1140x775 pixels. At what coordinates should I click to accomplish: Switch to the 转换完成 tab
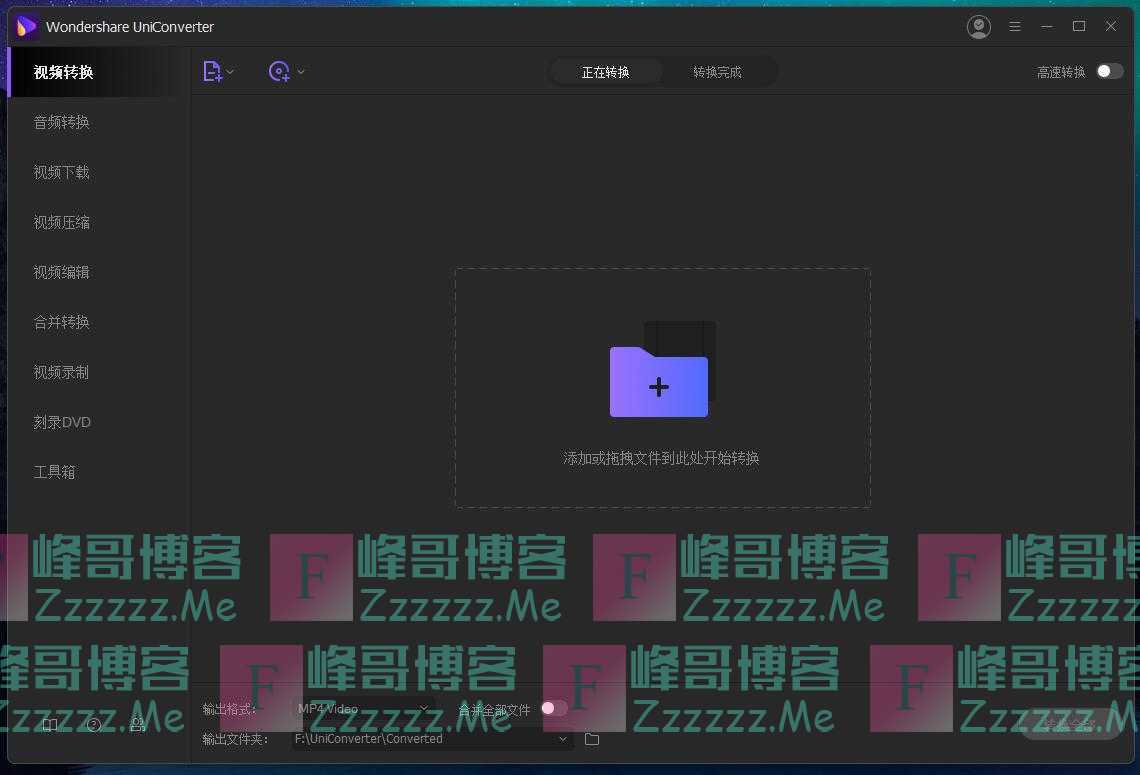point(717,72)
